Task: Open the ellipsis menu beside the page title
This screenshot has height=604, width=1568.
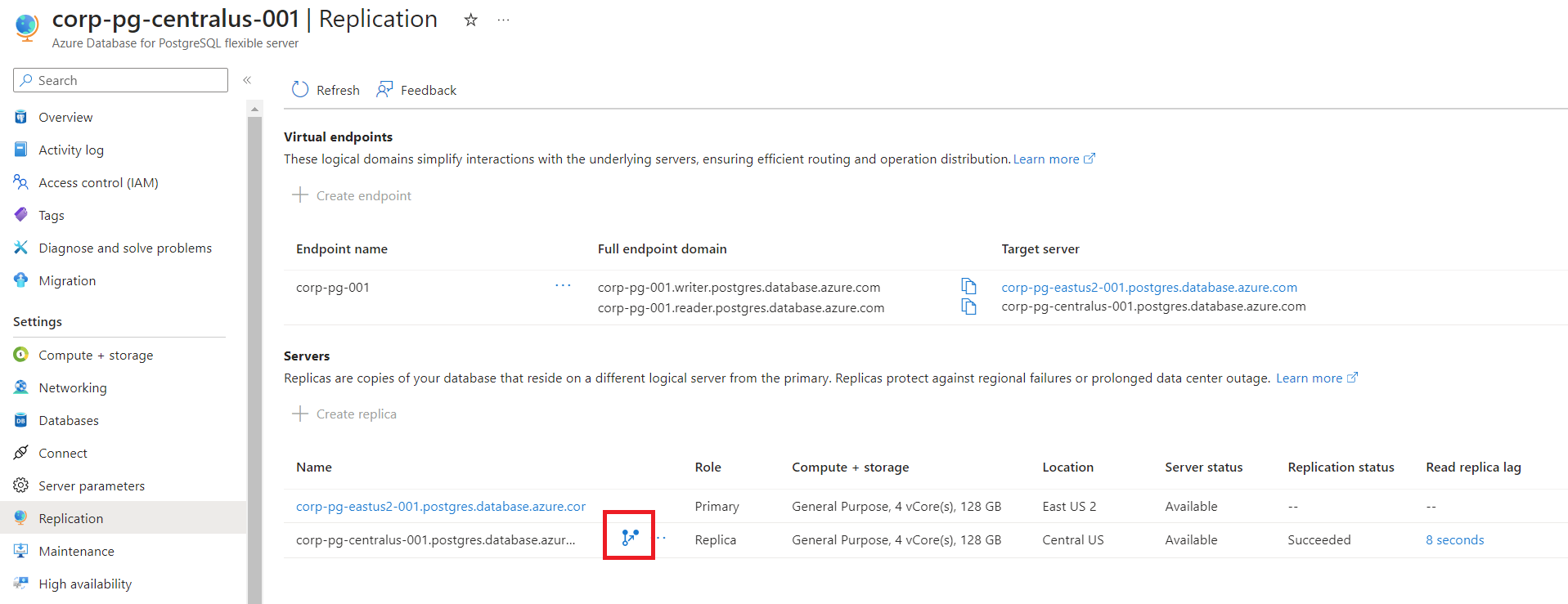Action: click(x=503, y=20)
